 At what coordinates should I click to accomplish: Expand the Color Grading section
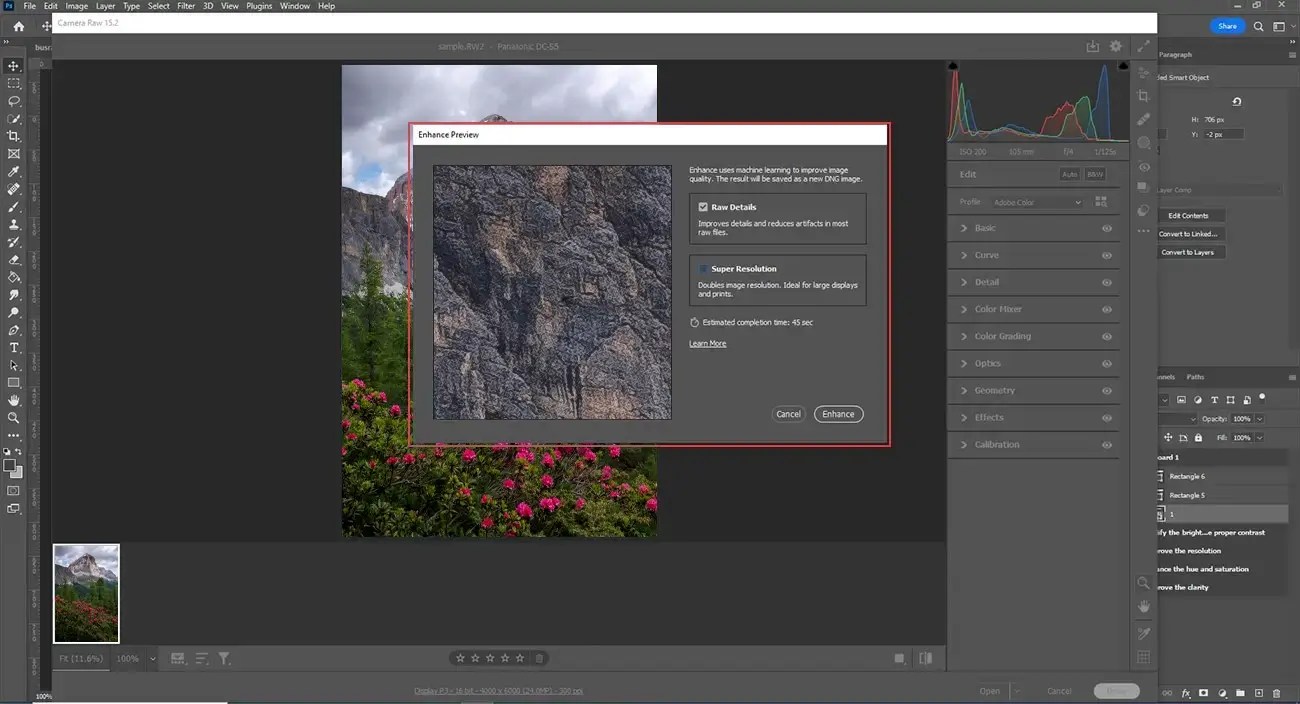[1000, 336]
